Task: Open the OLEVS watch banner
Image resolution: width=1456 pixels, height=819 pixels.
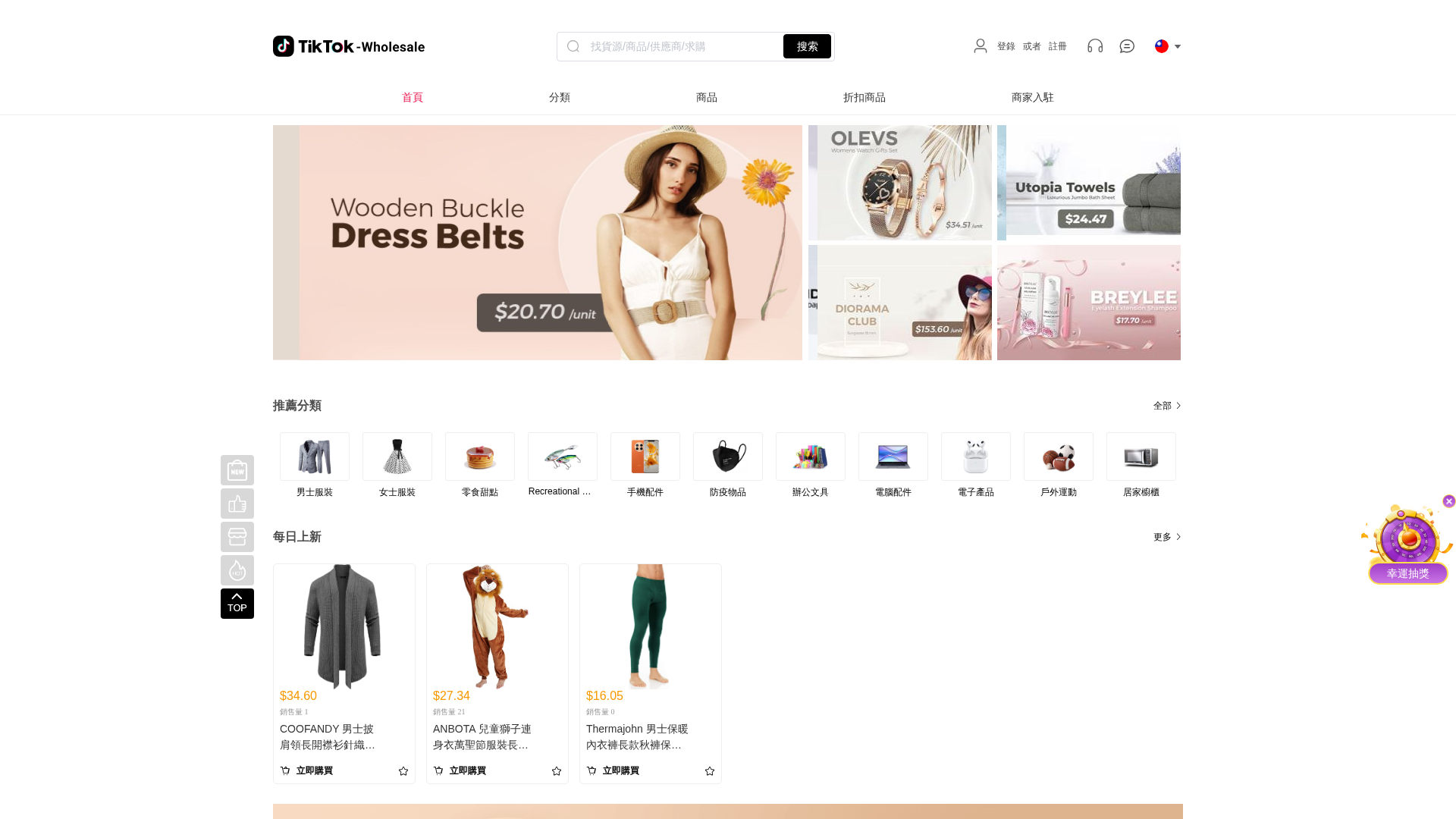Action: (x=900, y=183)
